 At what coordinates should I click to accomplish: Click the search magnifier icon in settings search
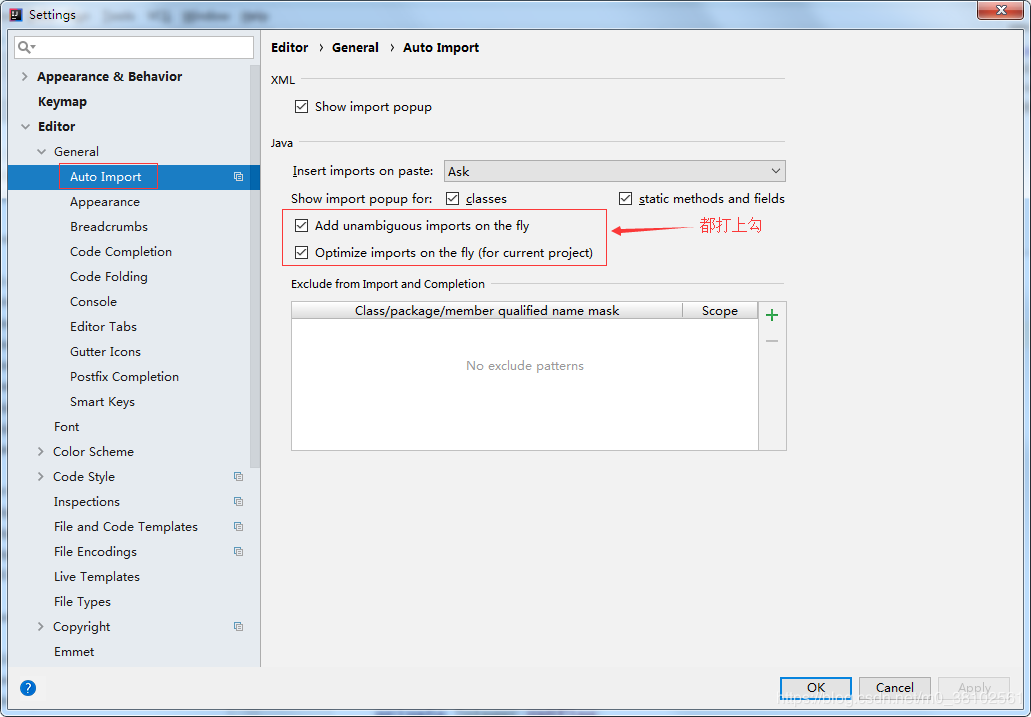click(26, 47)
